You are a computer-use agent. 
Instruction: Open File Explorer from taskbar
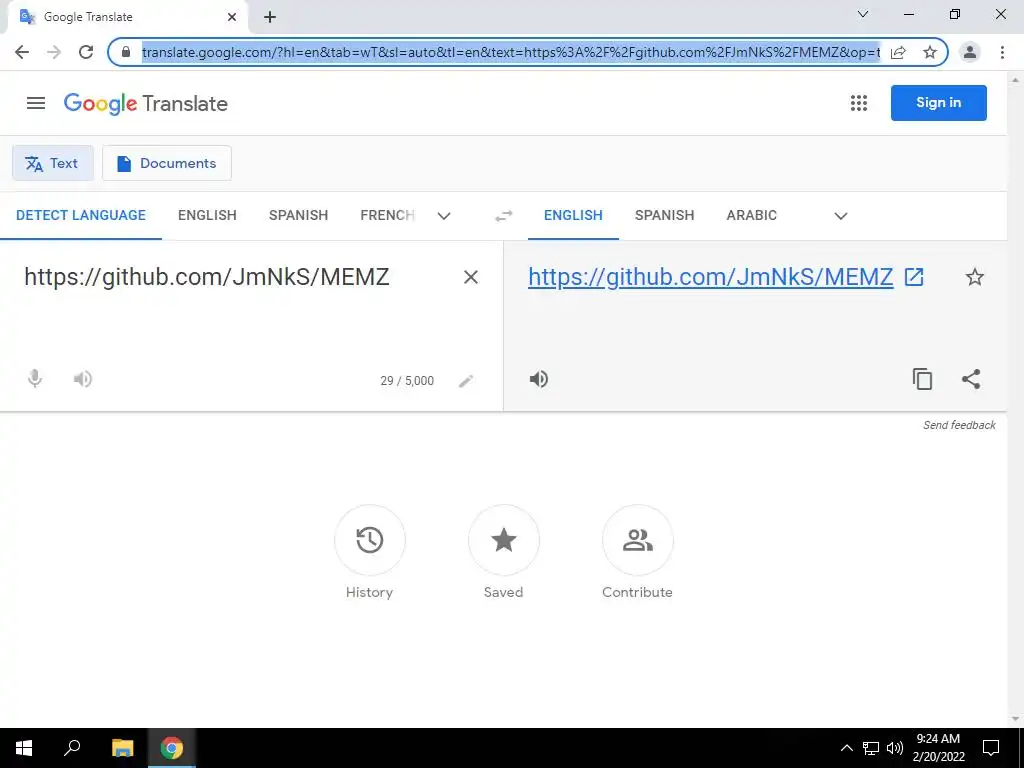click(122, 748)
